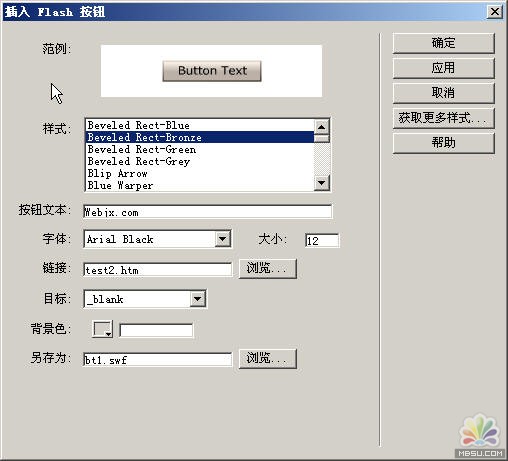The height and width of the screenshot is (461, 508).
Task: Close the 插入 Flash 按钮 dialog
Action: (x=495, y=12)
